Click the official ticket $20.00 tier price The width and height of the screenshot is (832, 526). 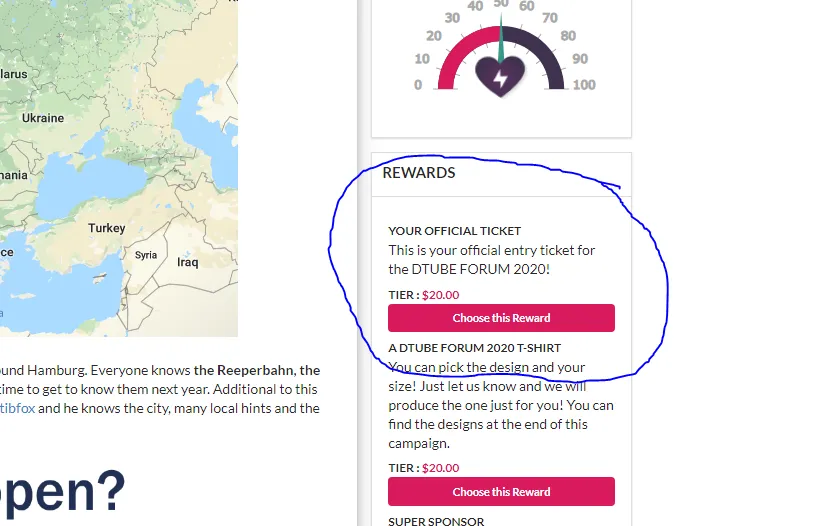point(440,295)
